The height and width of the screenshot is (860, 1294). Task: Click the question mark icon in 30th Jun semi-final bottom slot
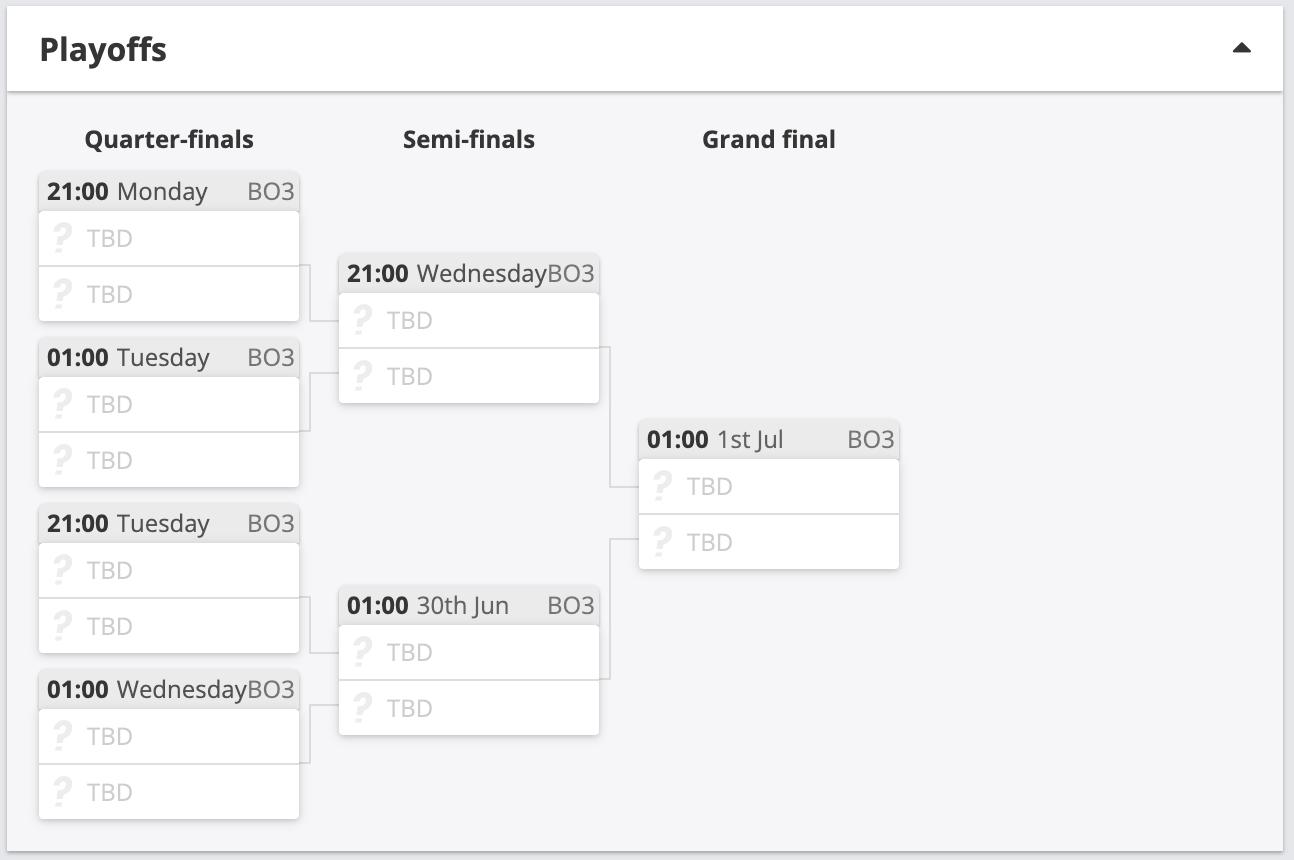pyautogui.click(x=362, y=708)
